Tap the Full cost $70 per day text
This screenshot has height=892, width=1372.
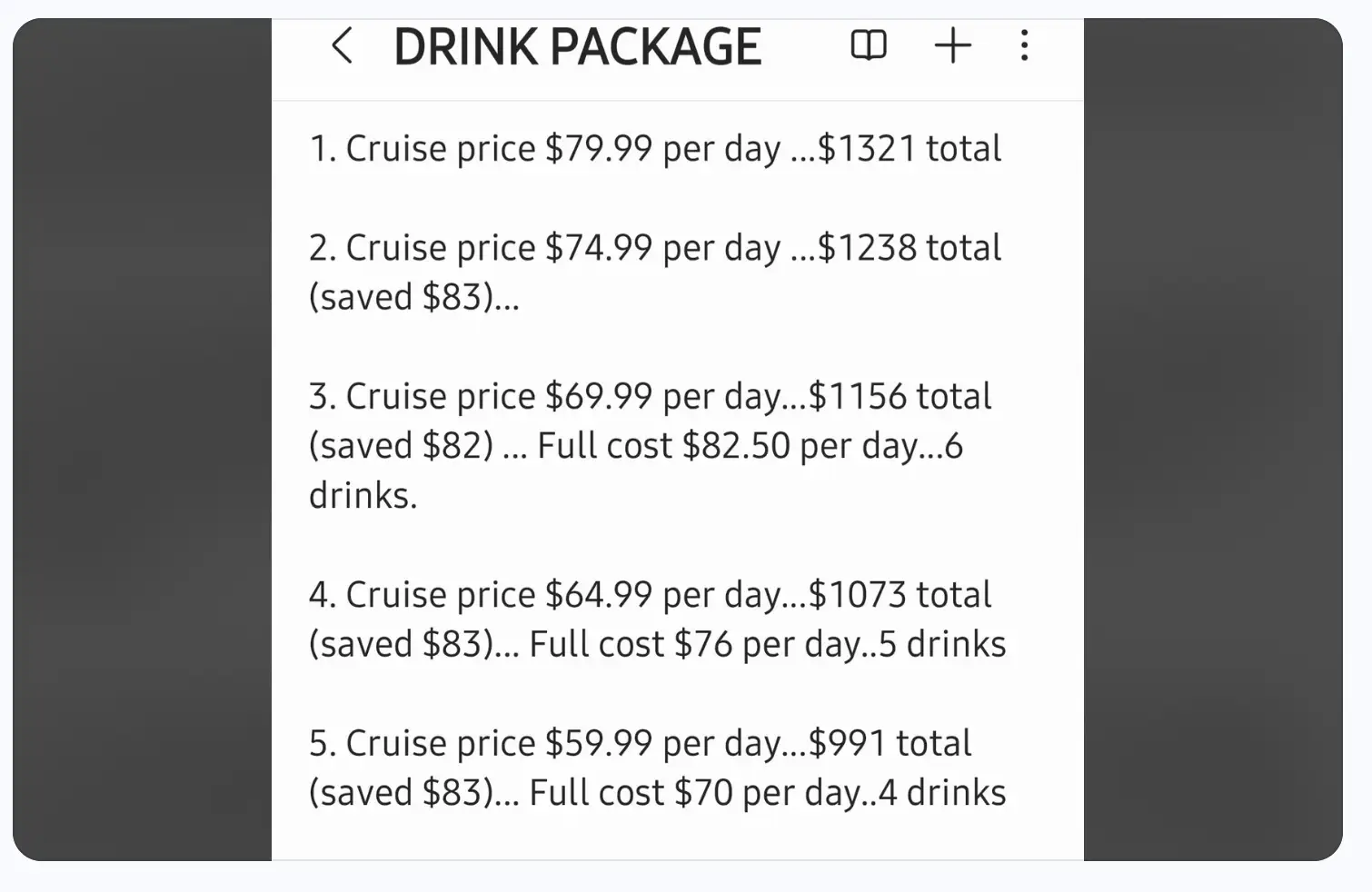700,792
